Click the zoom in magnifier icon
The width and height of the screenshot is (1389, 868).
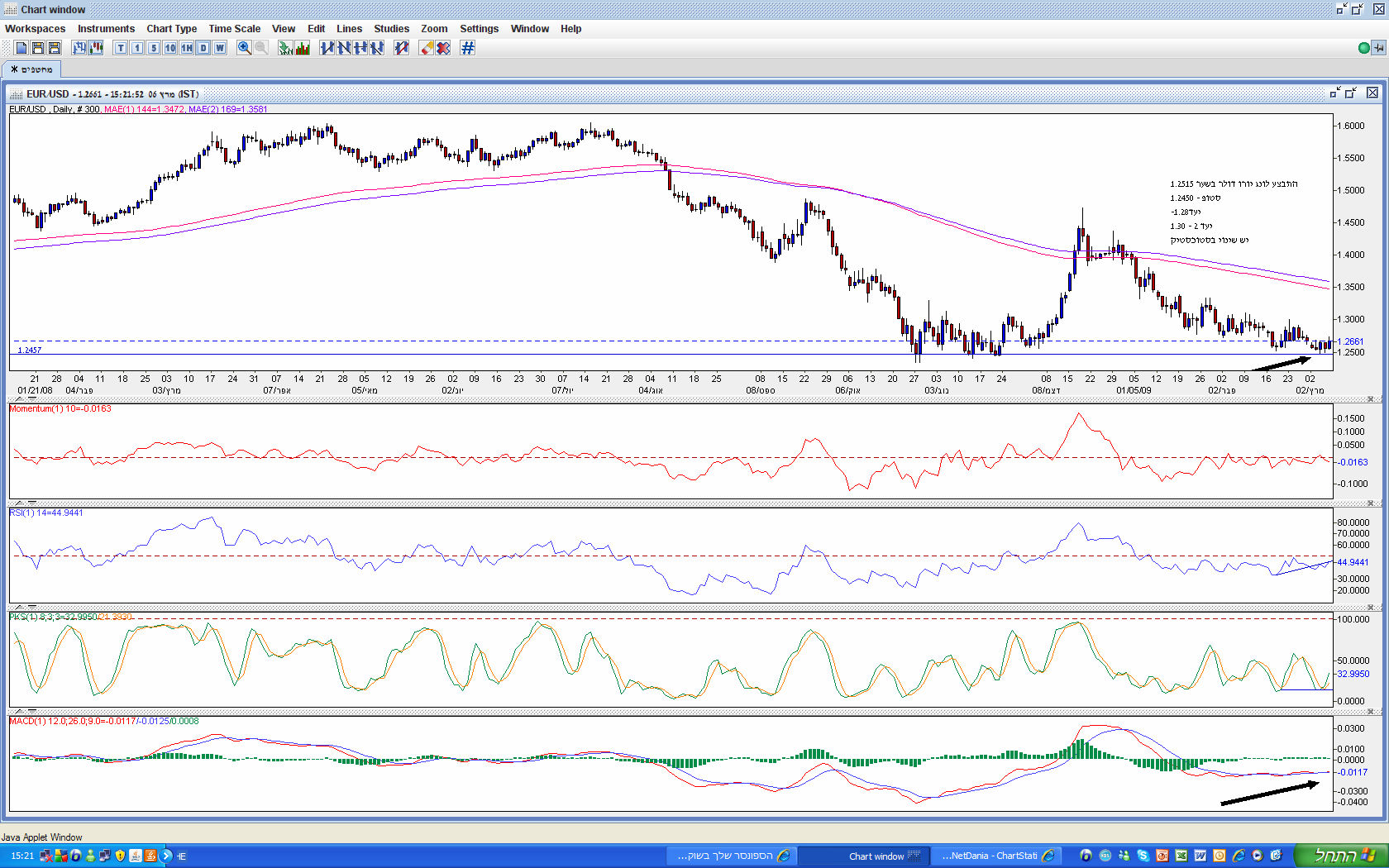pos(244,48)
